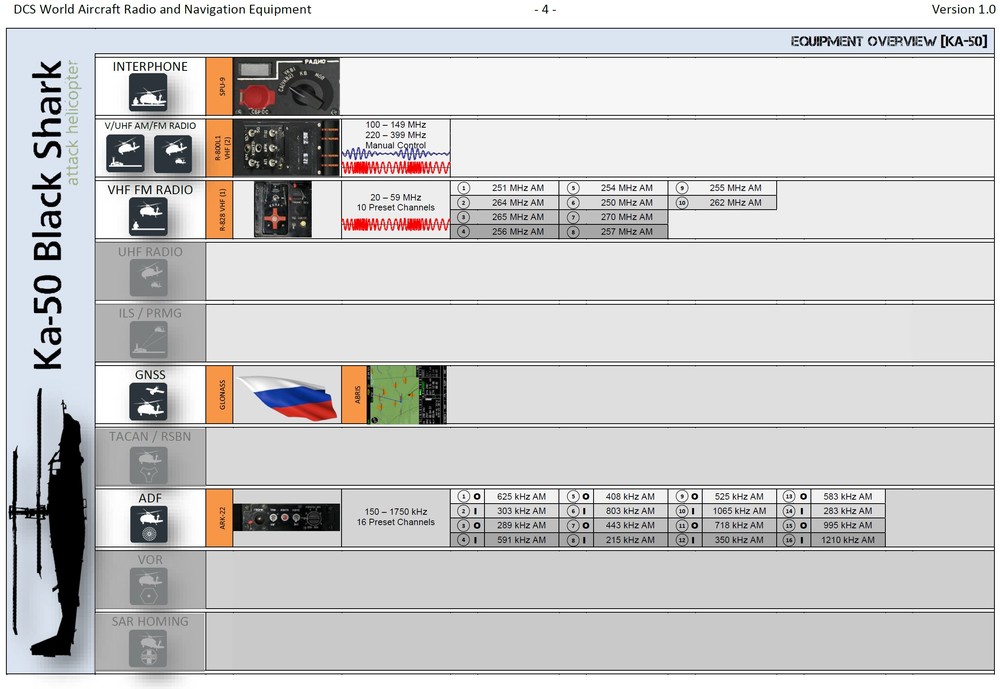Click the Russian flag GLONASS image
Image resolution: width=1000 pixels, height=689 pixels.
(287, 396)
